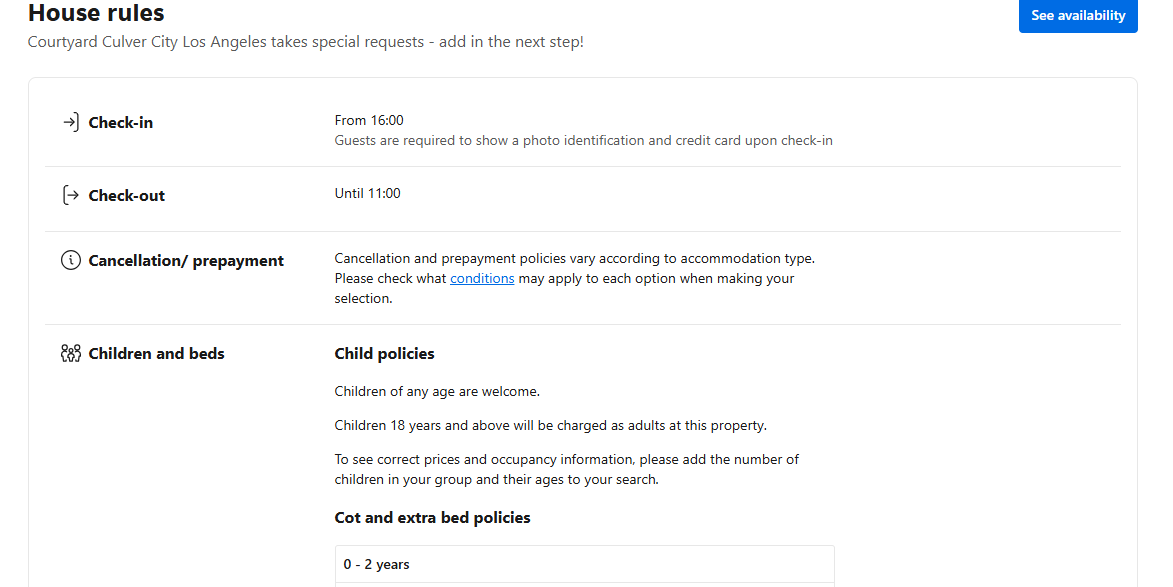Viewport: 1173px width, 587px height.
Task: Click the Cancellation info circle icon
Action: click(x=71, y=260)
